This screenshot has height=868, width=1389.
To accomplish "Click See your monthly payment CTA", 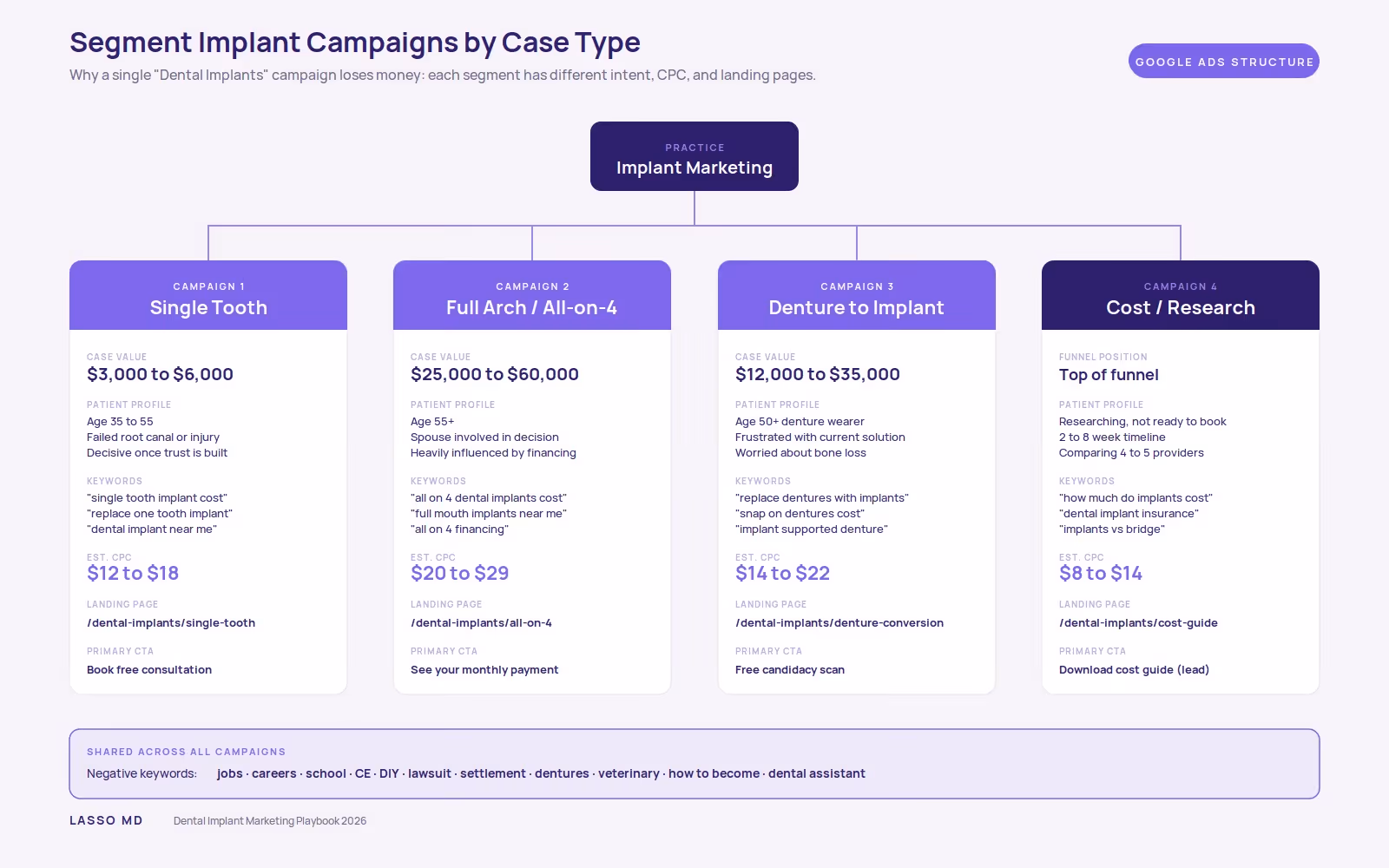I will (x=484, y=670).
